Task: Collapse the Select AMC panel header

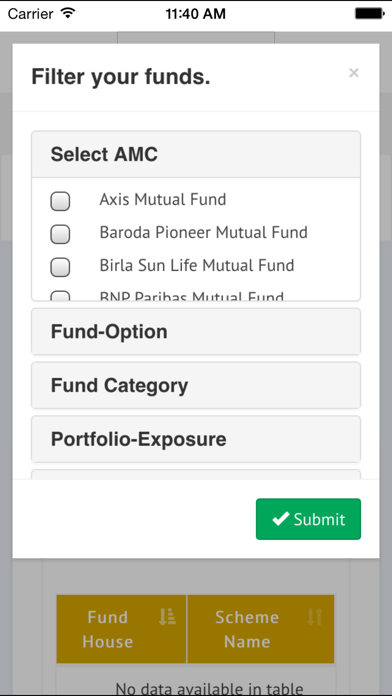Action: [196, 154]
